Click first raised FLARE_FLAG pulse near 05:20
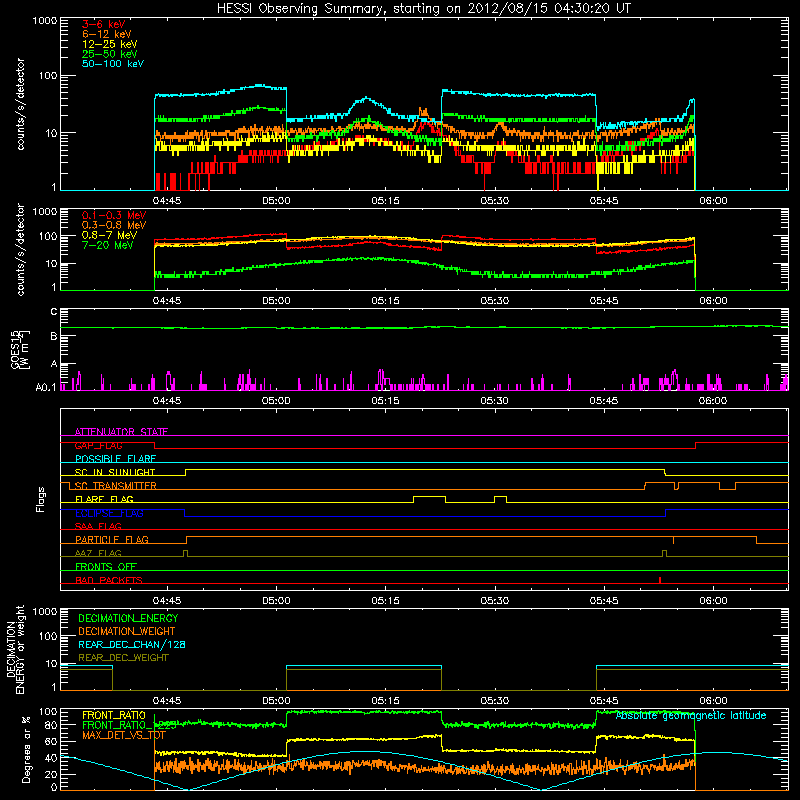This screenshot has width=800, height=800. tap(429, 499)
